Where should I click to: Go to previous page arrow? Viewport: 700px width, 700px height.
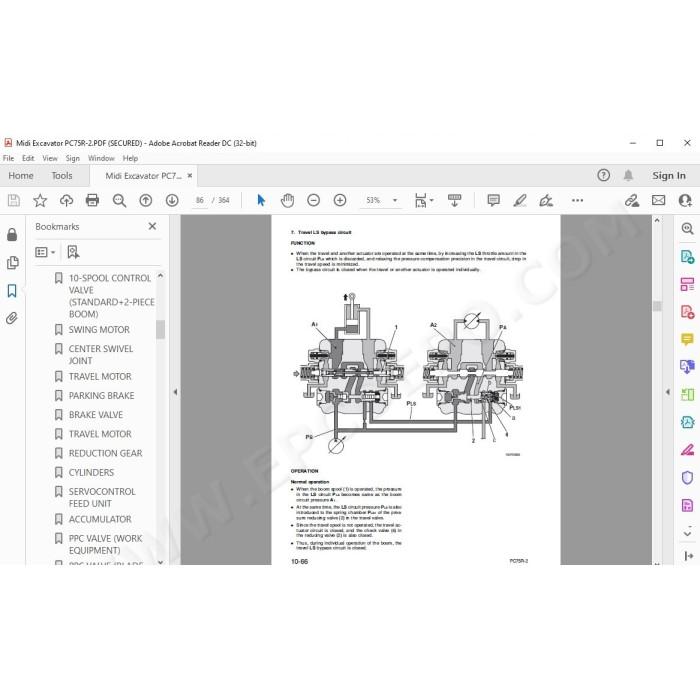pos(146,200)
